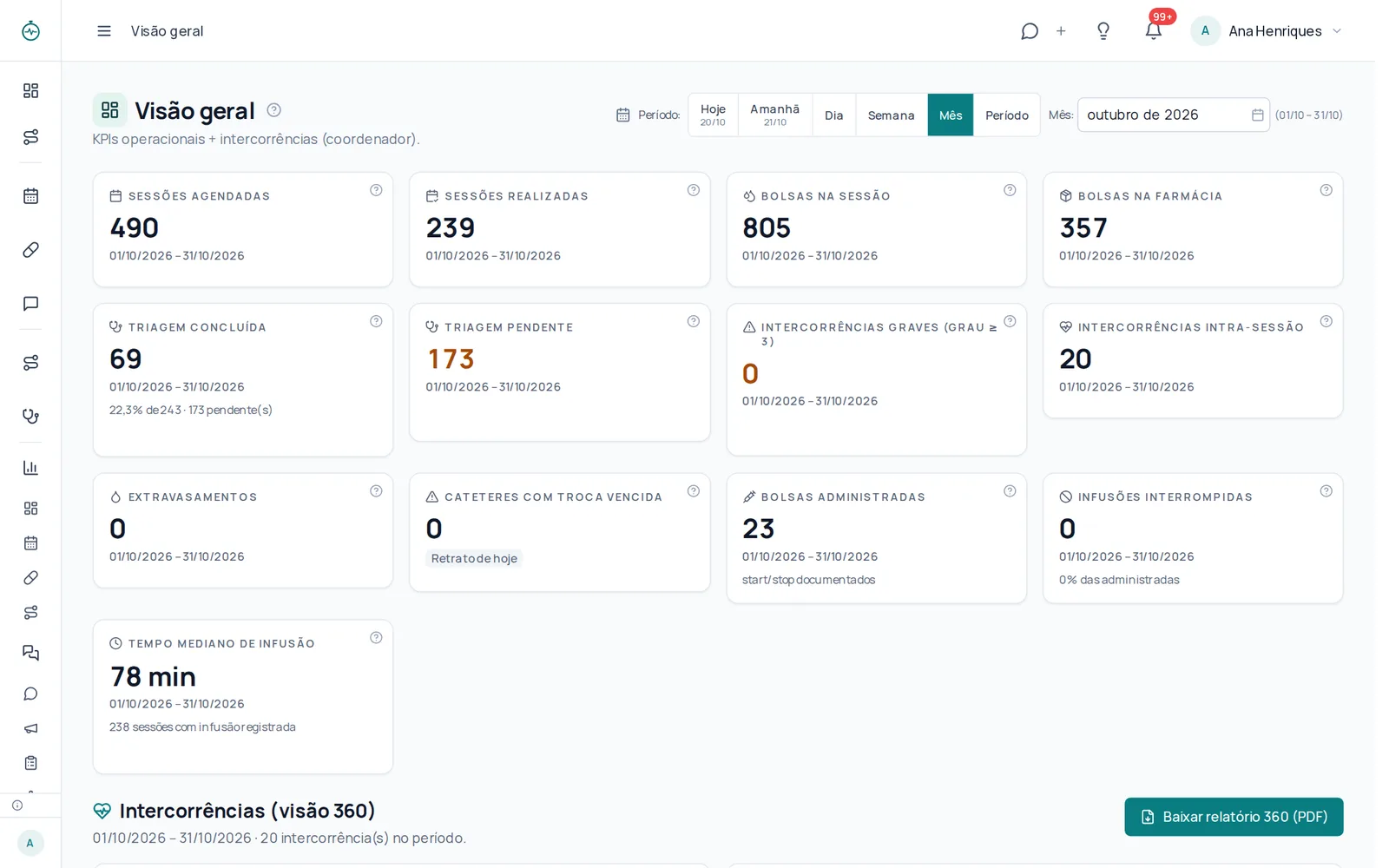This screenshot has height=868, width=1389.
Task: Show help for Bolsas na Farmácia card
Action: [1326, 190]
